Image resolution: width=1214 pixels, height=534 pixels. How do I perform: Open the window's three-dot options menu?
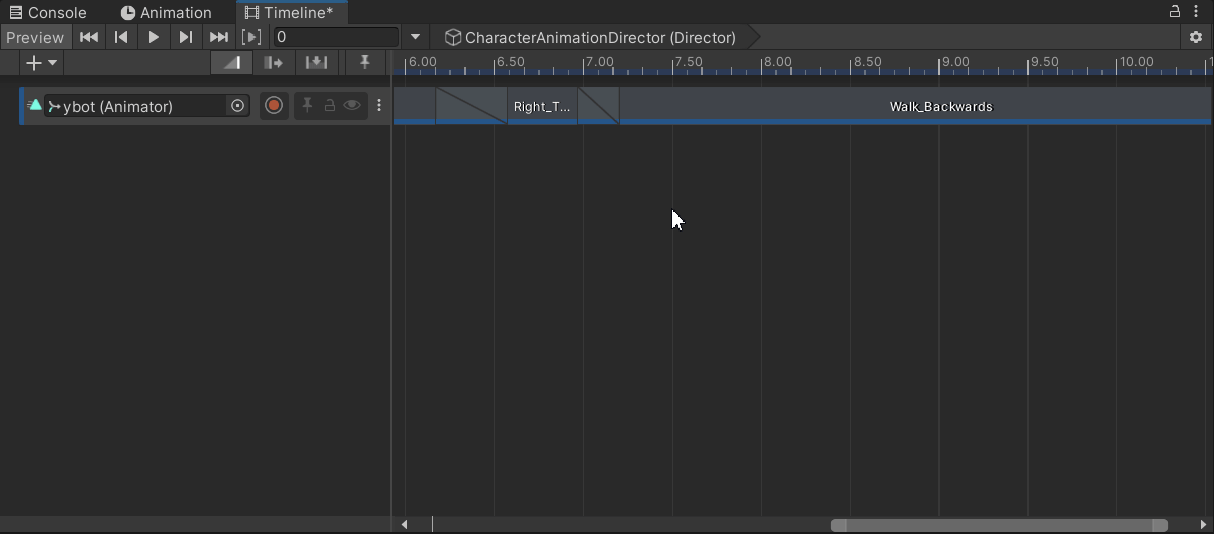pyautogui.click(x=1197, y=12)
